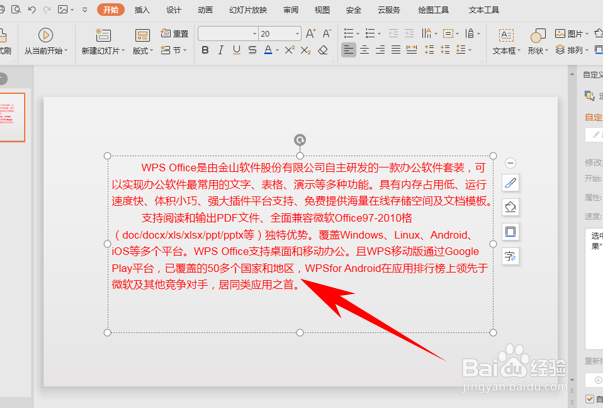Click the print preview magnifier icon

(x=16, y=10)
